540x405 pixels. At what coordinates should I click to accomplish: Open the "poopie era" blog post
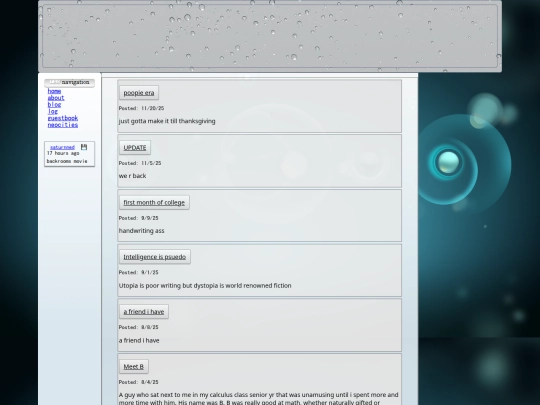click(139, 93)
